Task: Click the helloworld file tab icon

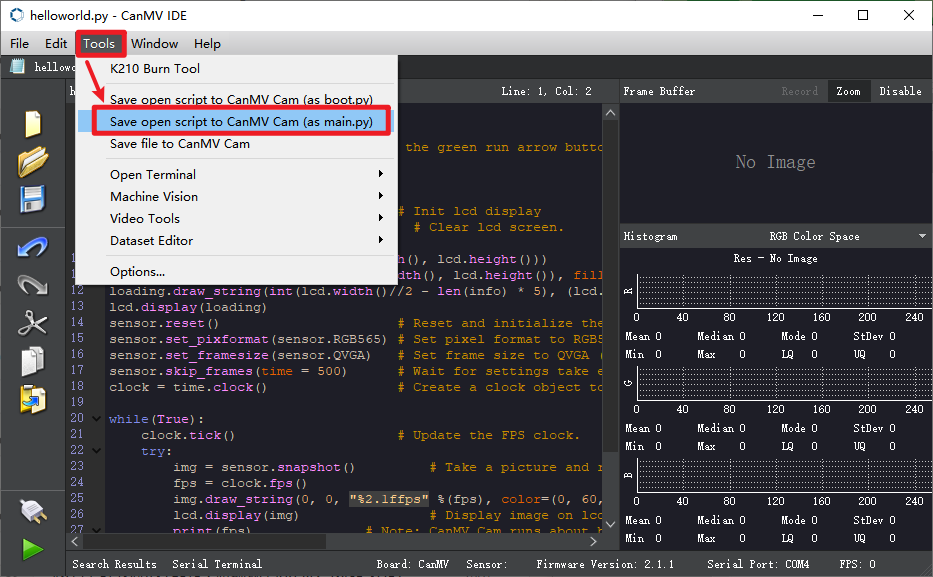Action: pos(18,67)
